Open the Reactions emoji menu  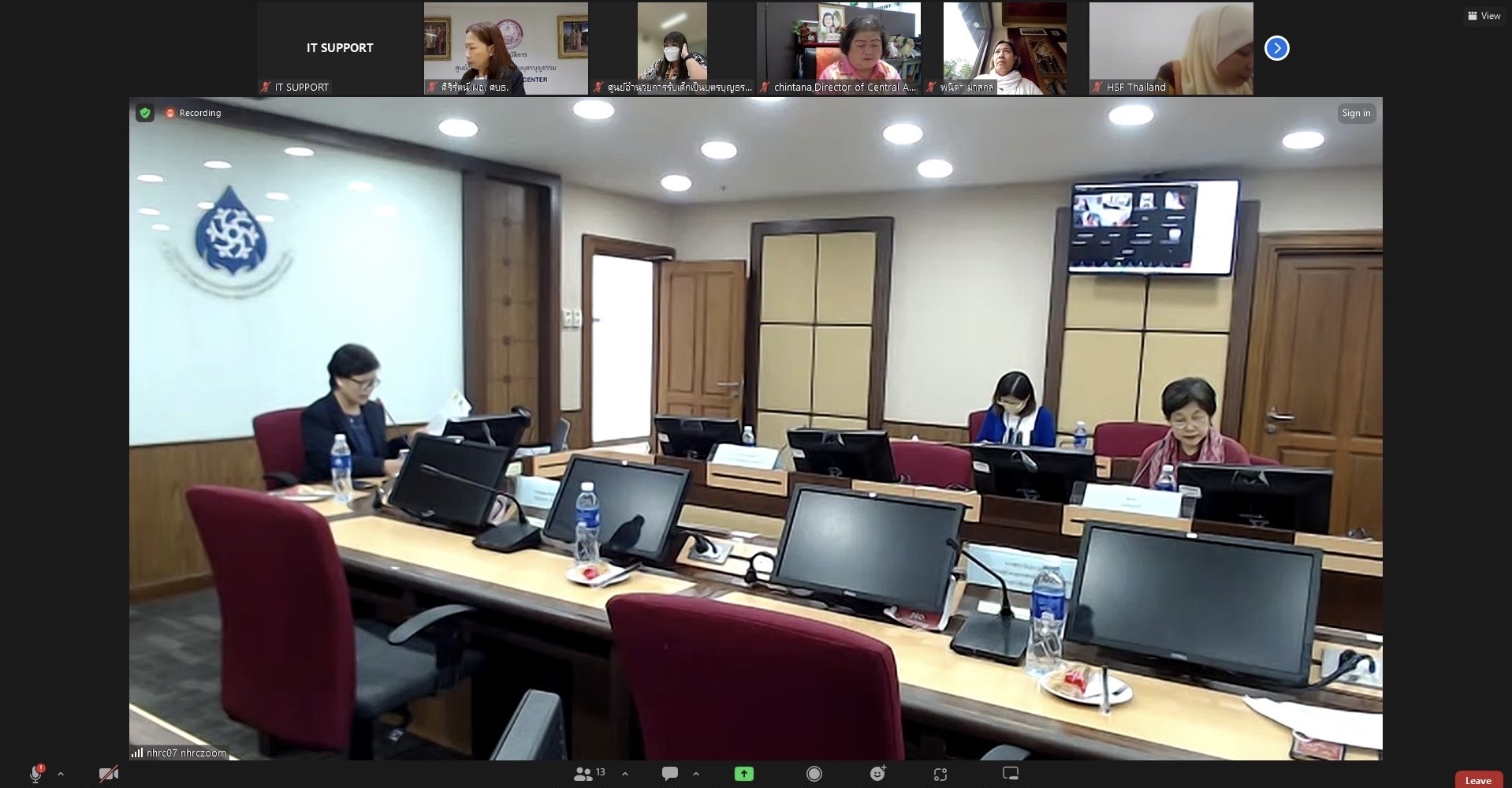coord(877,774)
